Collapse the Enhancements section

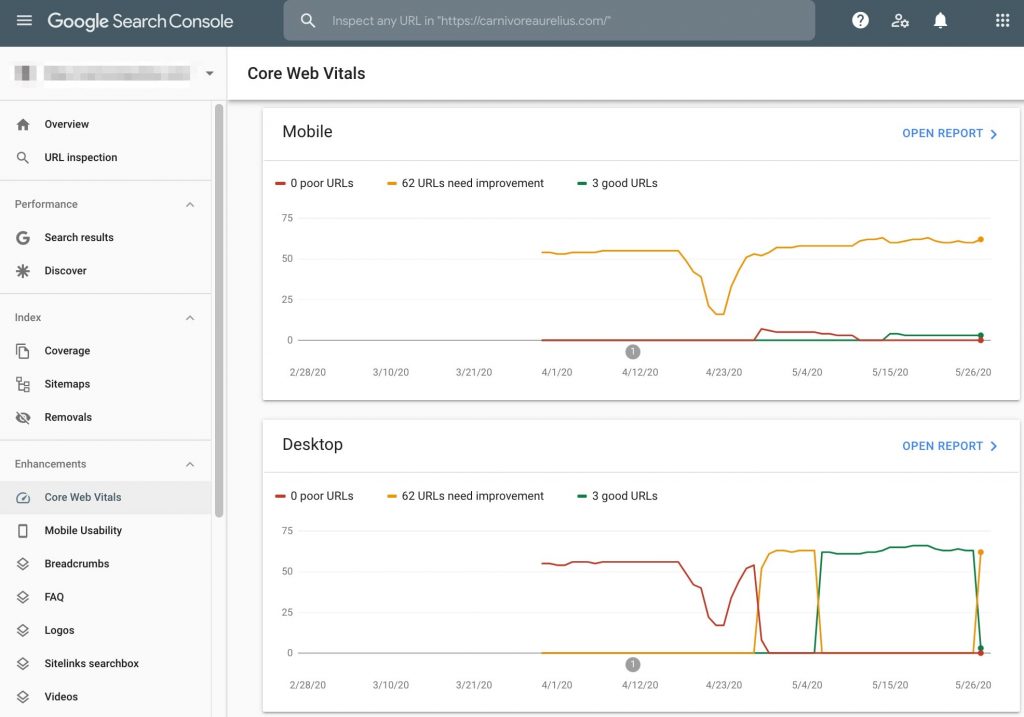[190, 463]
